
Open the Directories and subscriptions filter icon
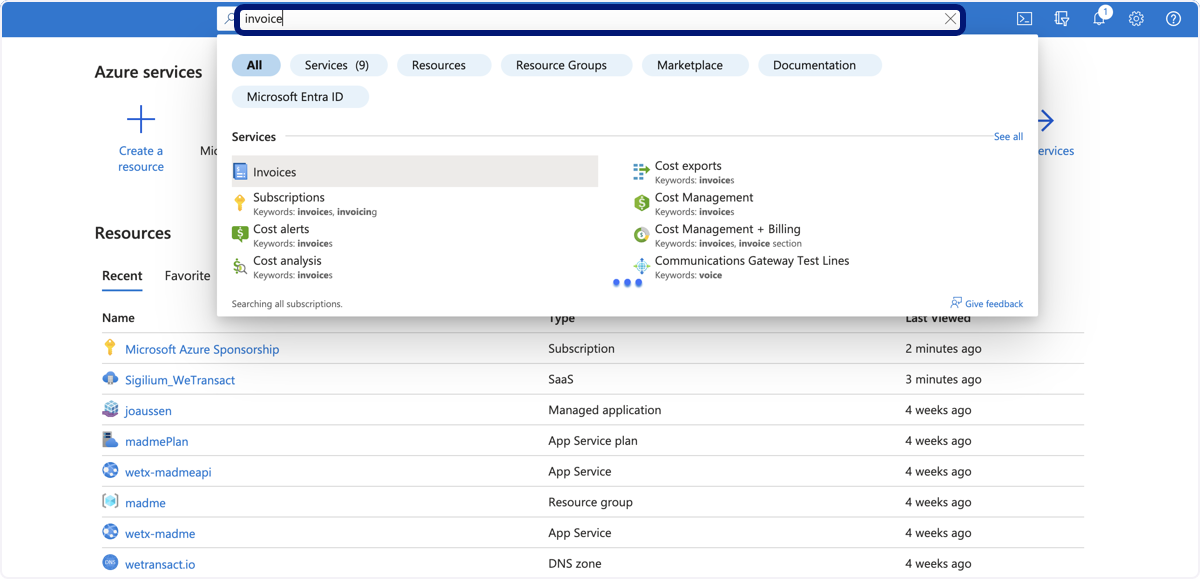[x=1062, y=19]
